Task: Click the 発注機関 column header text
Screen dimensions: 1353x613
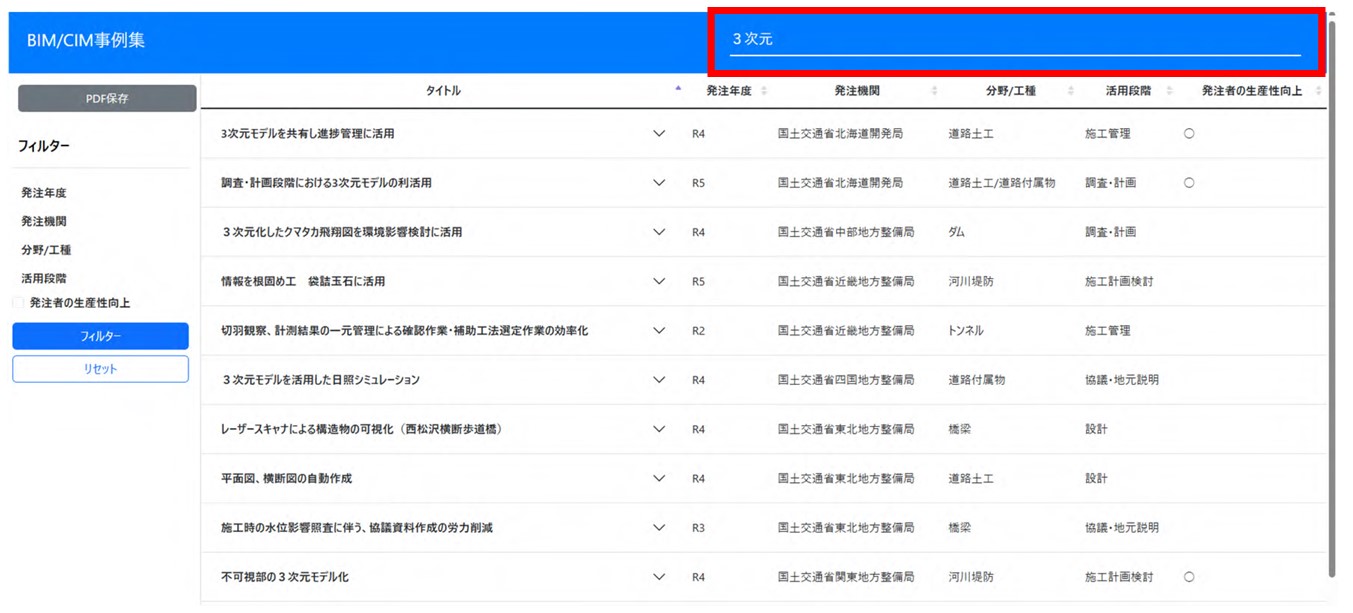Action: point(857,91)
